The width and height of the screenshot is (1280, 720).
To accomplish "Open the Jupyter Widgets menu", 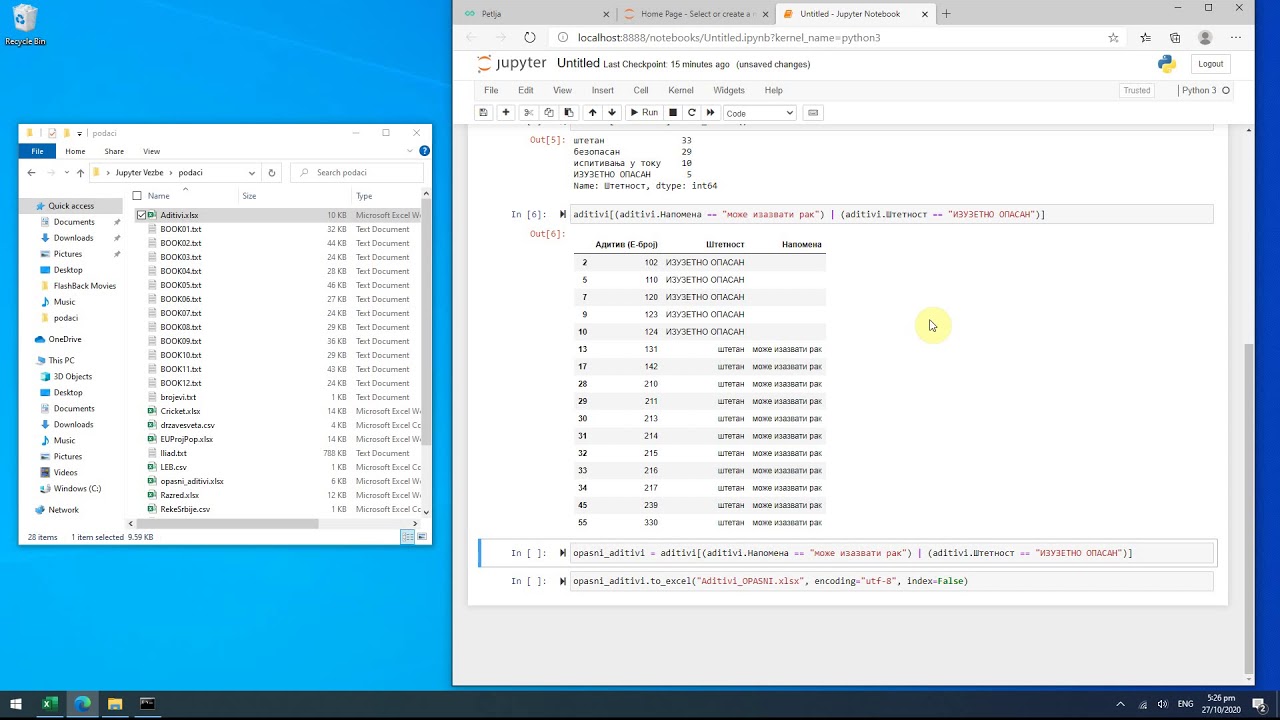I will 729,90.
